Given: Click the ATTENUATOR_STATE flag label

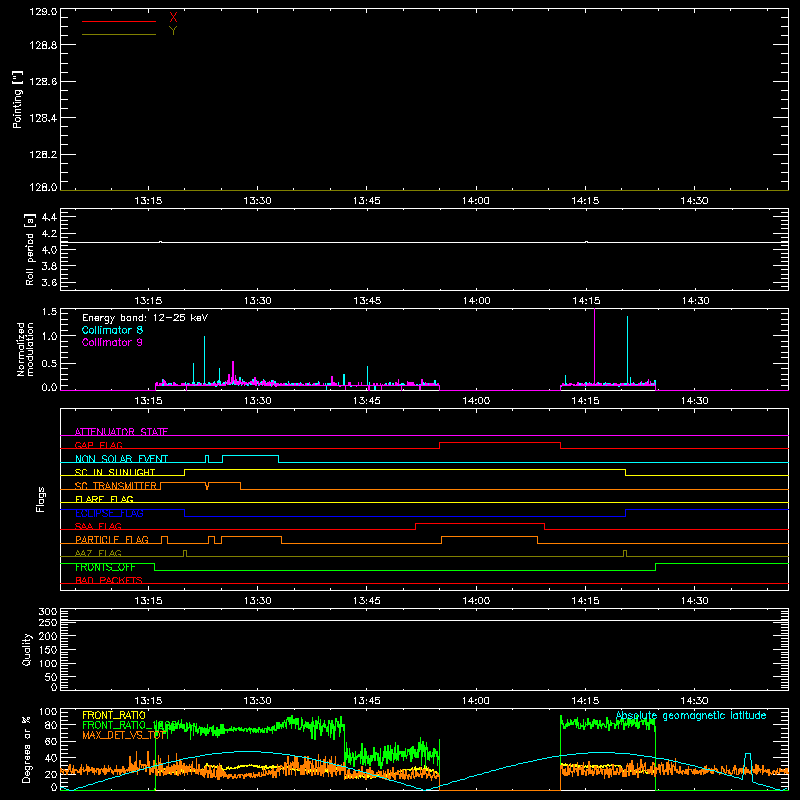Looking at the screenshot, I should (121, 432).
